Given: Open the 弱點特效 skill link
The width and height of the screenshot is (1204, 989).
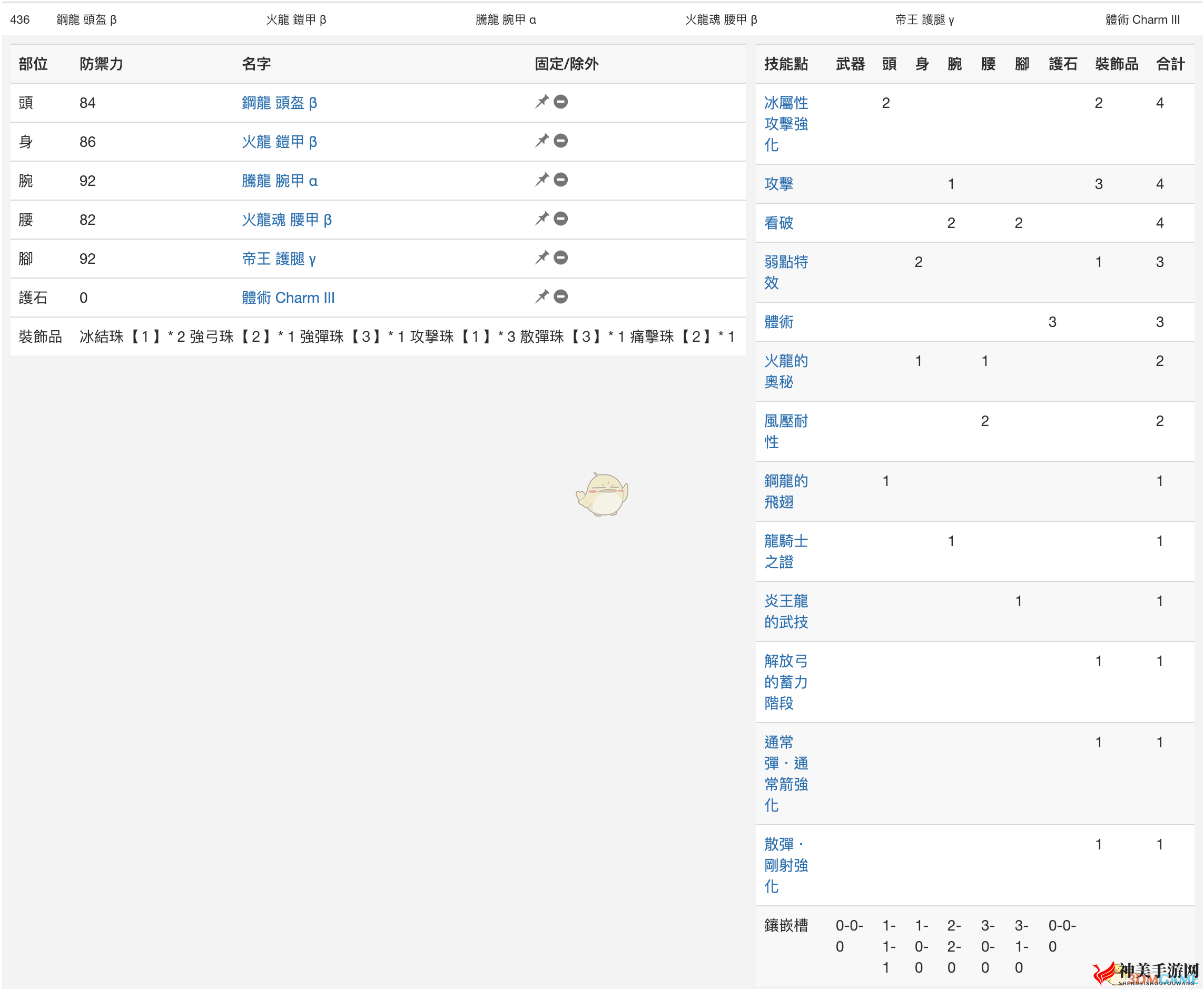Looking at the screenshot, I should [x=786, y=272].
